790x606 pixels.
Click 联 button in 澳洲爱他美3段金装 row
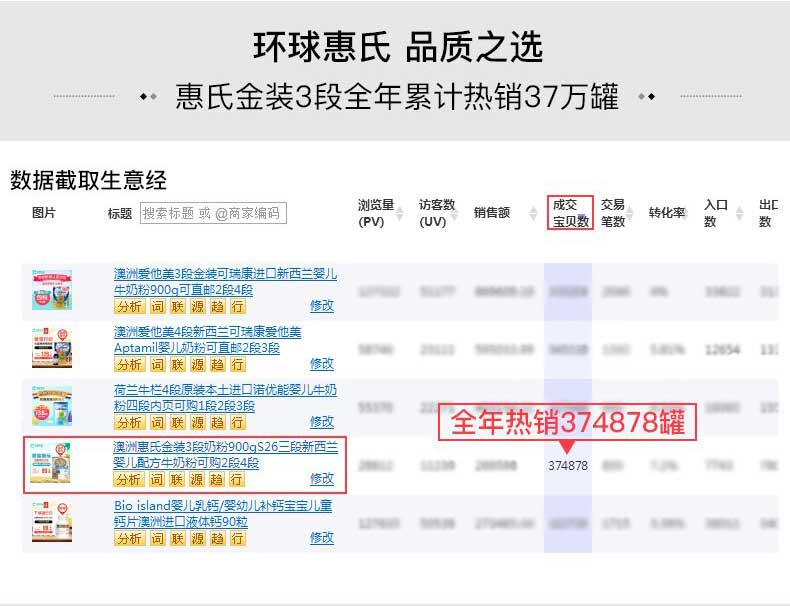[x=177, y=306]
